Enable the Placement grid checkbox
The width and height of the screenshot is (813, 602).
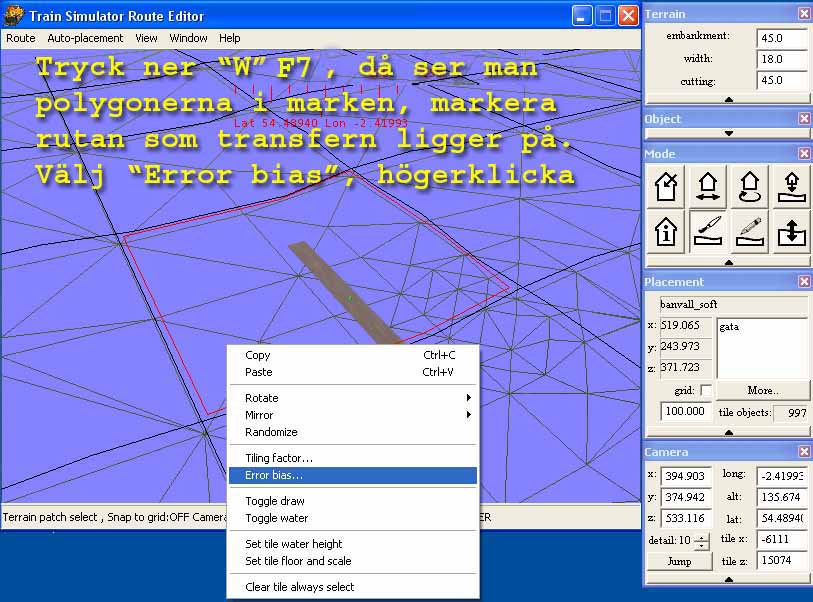[x=706, y=390]
